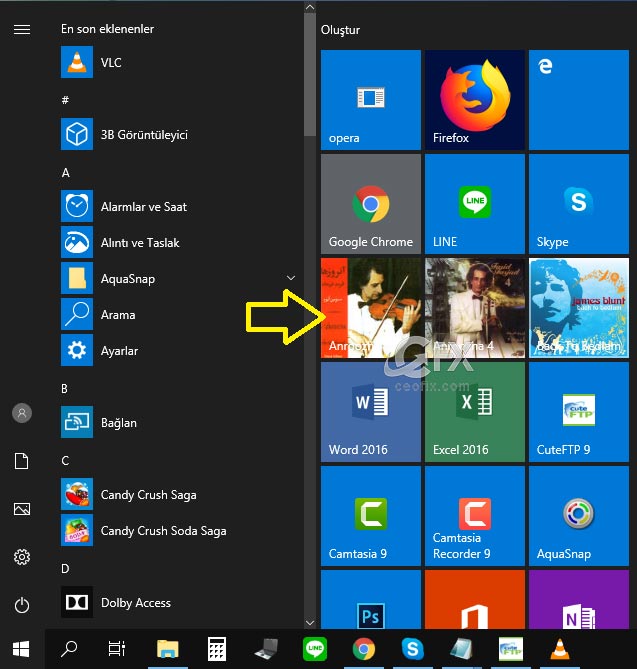The height and width of the screenshot is (669, 637).
Task: Click the opera tile
Action: point(371,100)
